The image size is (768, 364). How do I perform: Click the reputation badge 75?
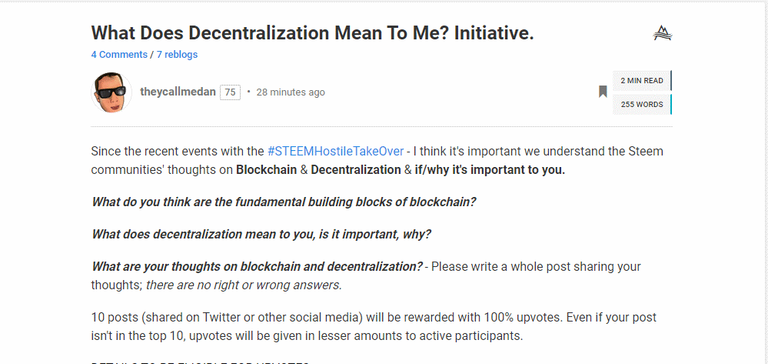[x=230, y=92]
